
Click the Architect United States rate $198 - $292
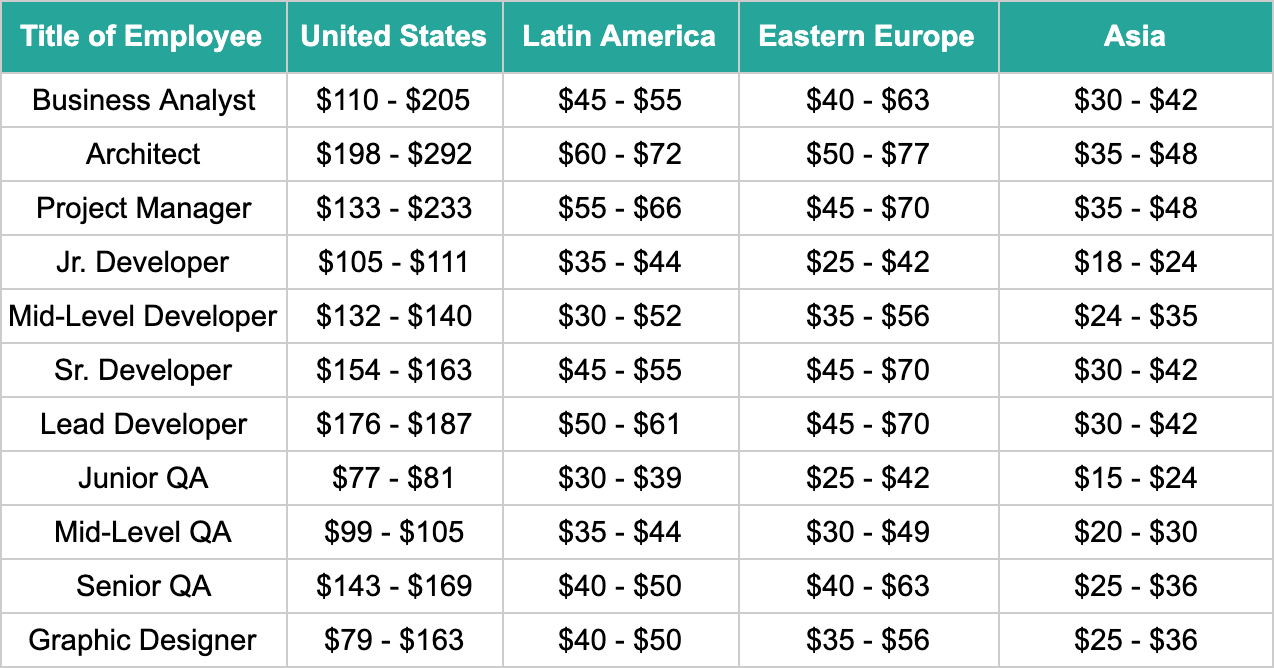tap(394, 154)
